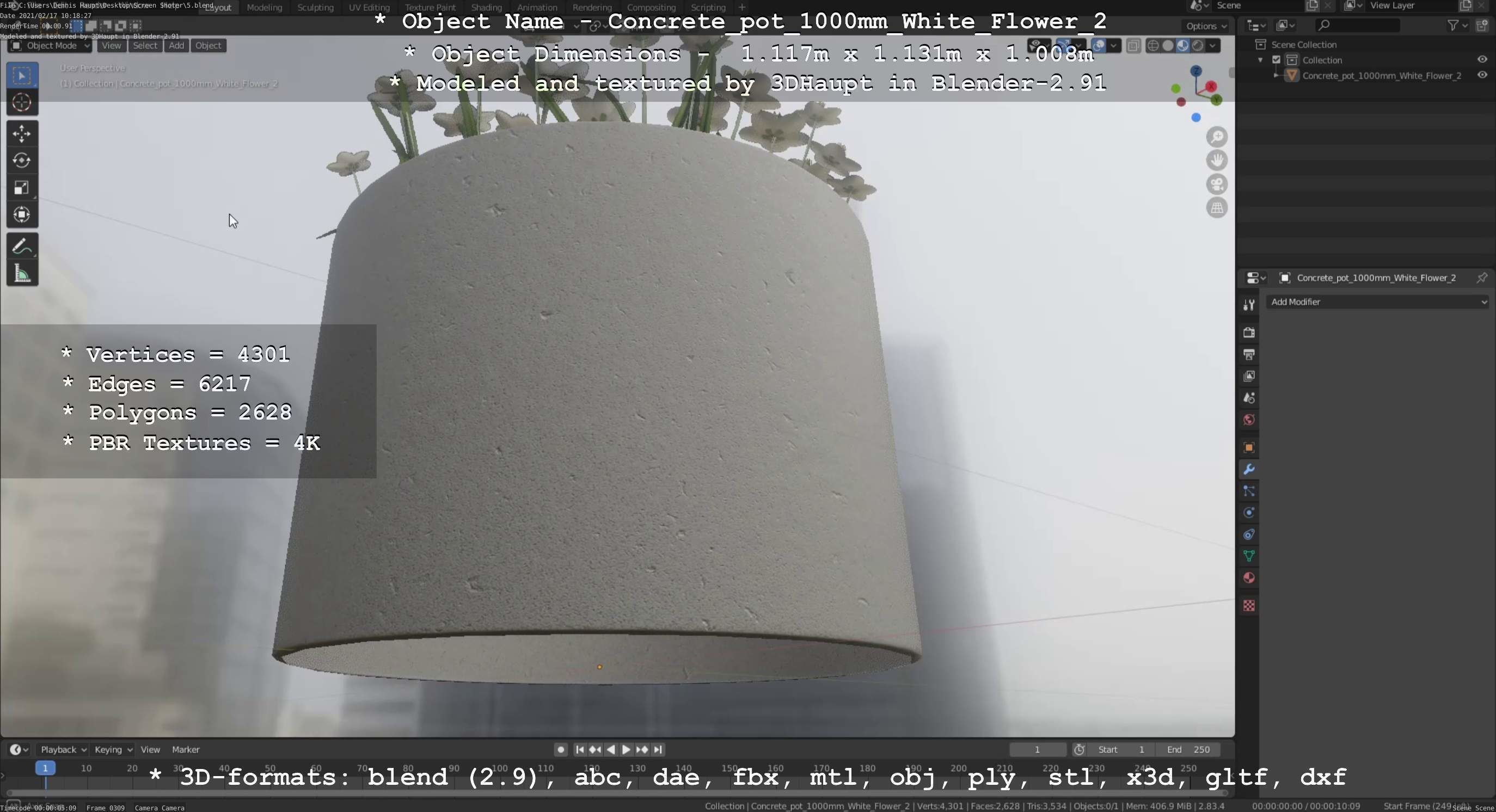
Task: Select the Move tool
Action: point(22,134)
